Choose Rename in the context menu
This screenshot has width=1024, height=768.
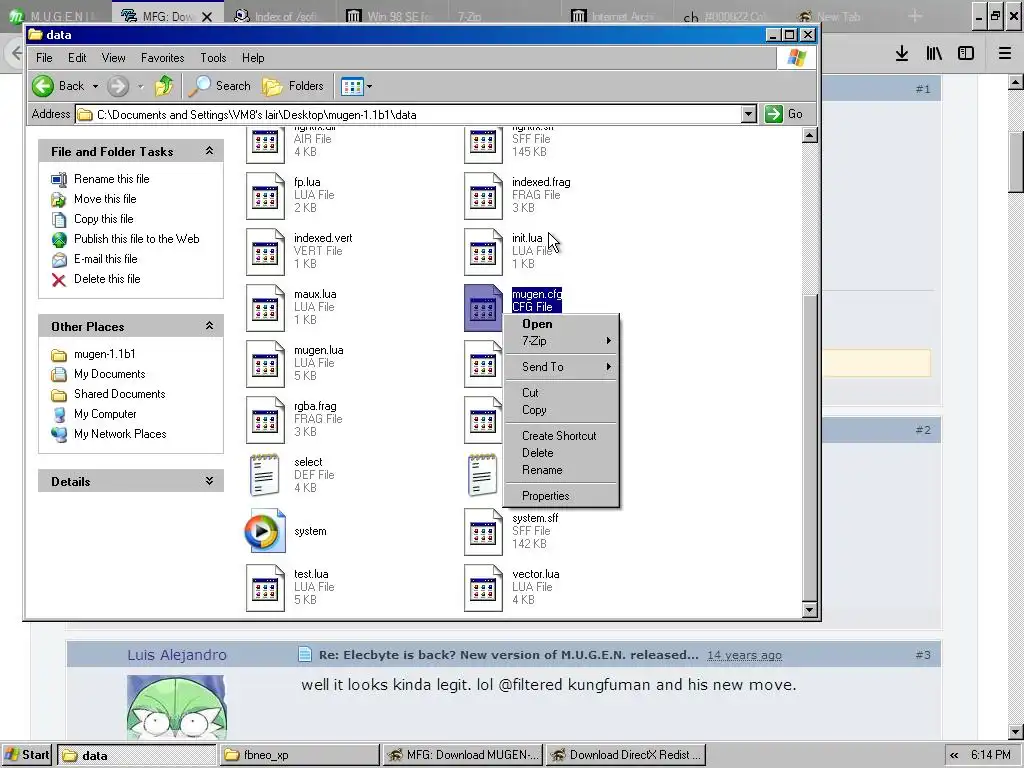pos(562,470)
